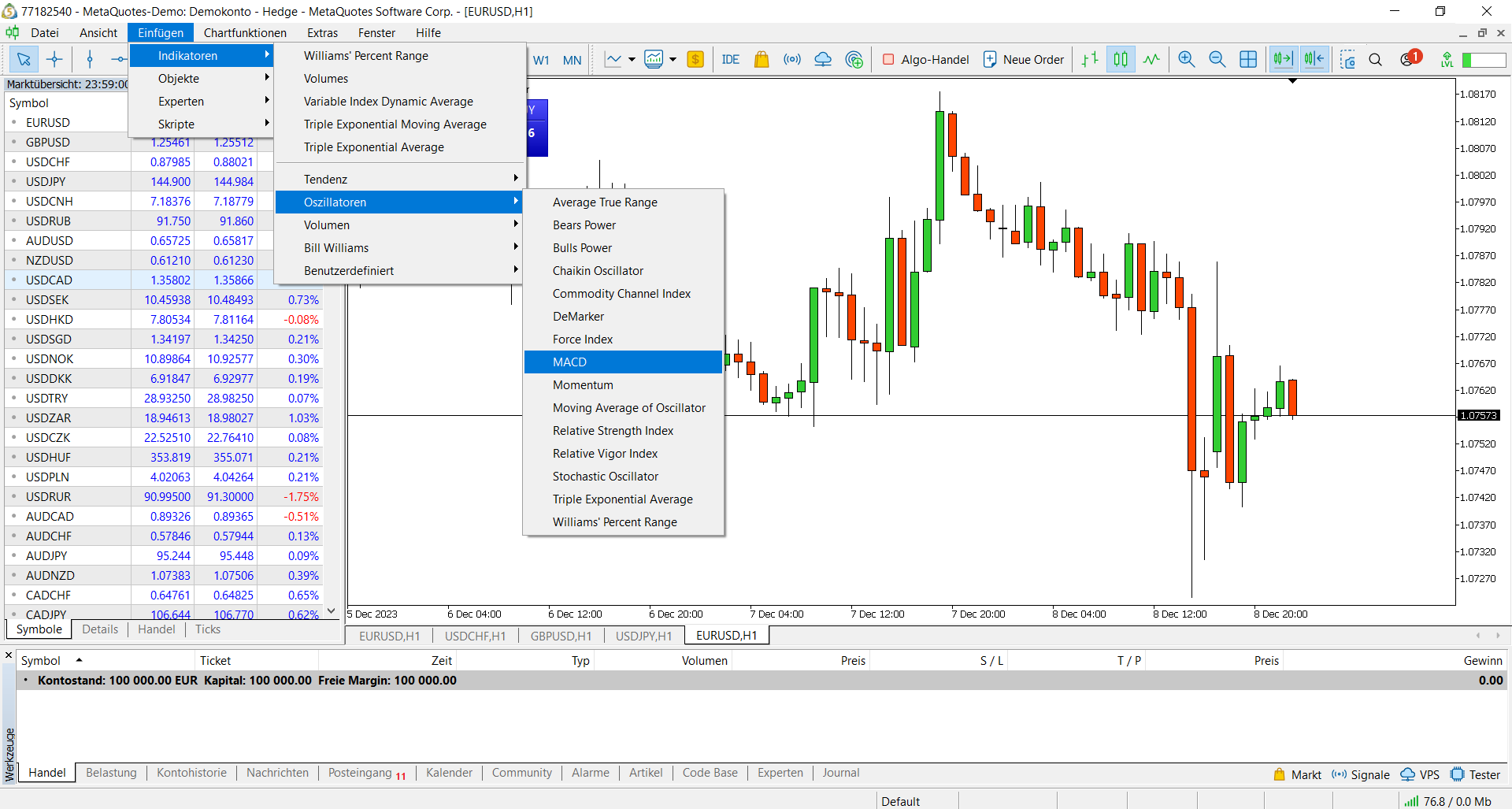Image resolution: width=1512 pixels, height=809 pixels.
Task: Click the Tester button in status bar
Action: 1476,774
